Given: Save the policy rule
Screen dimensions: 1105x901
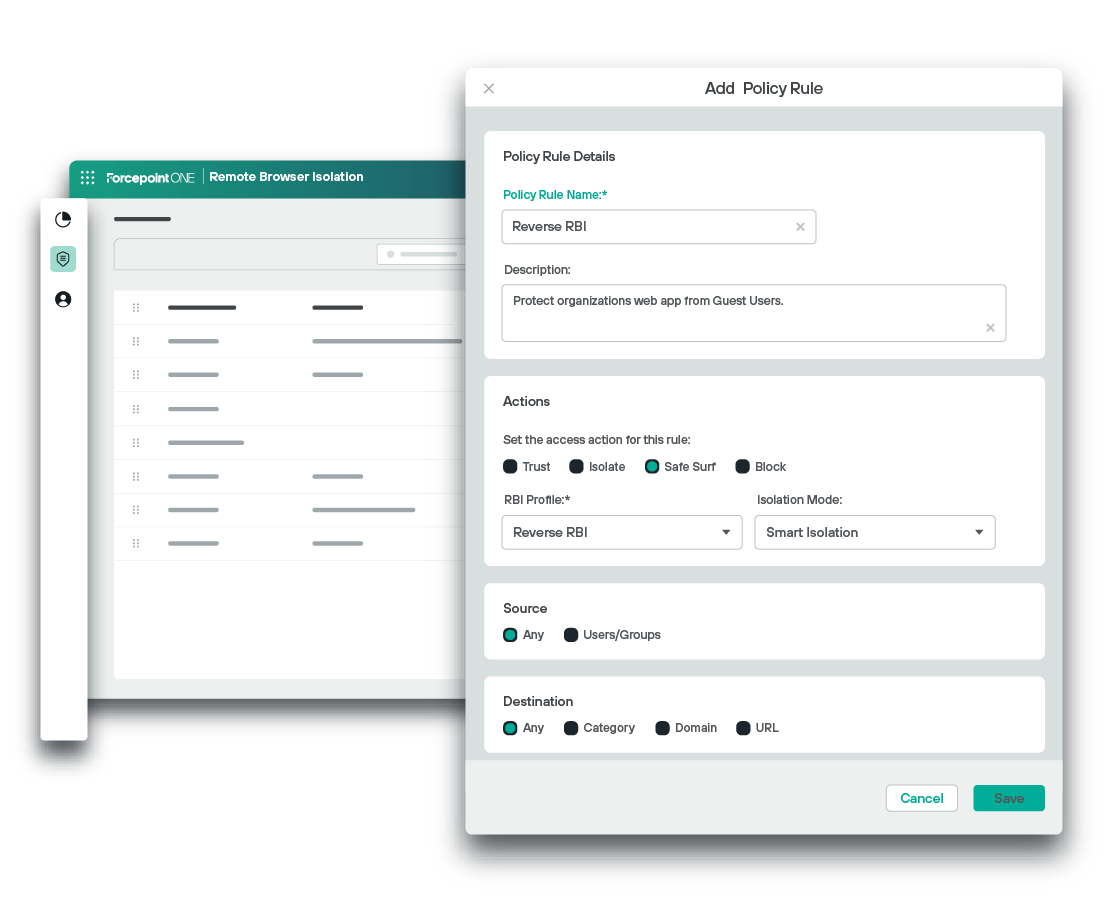Looking at the screenshot, I should 1008,798.
